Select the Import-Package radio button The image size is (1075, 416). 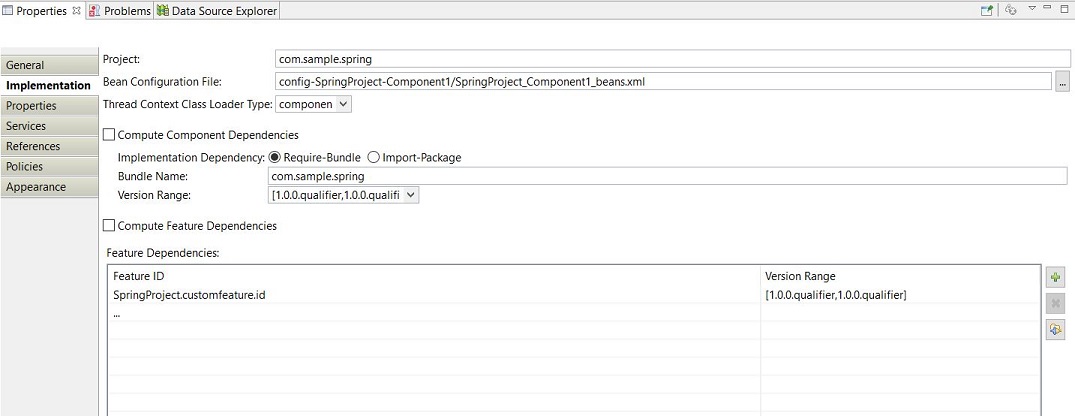pos(374,157)
